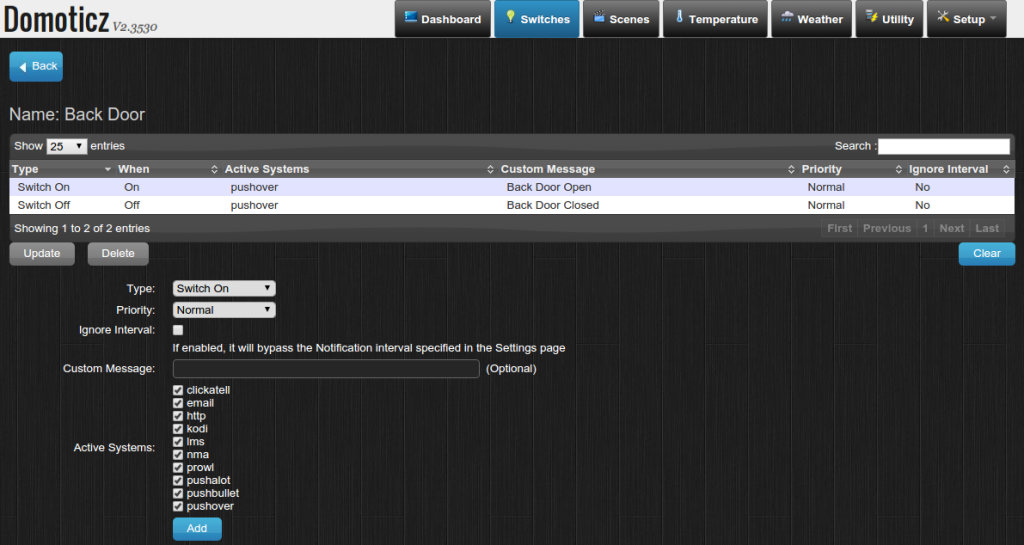Click the Update button
The image size is (1024, 545).
point(42,254)
